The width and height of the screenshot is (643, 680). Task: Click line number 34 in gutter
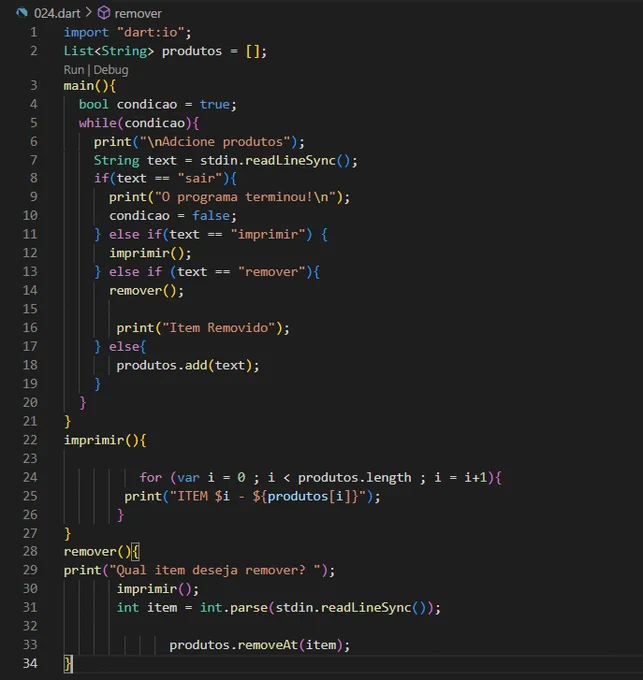click(30, 663)
